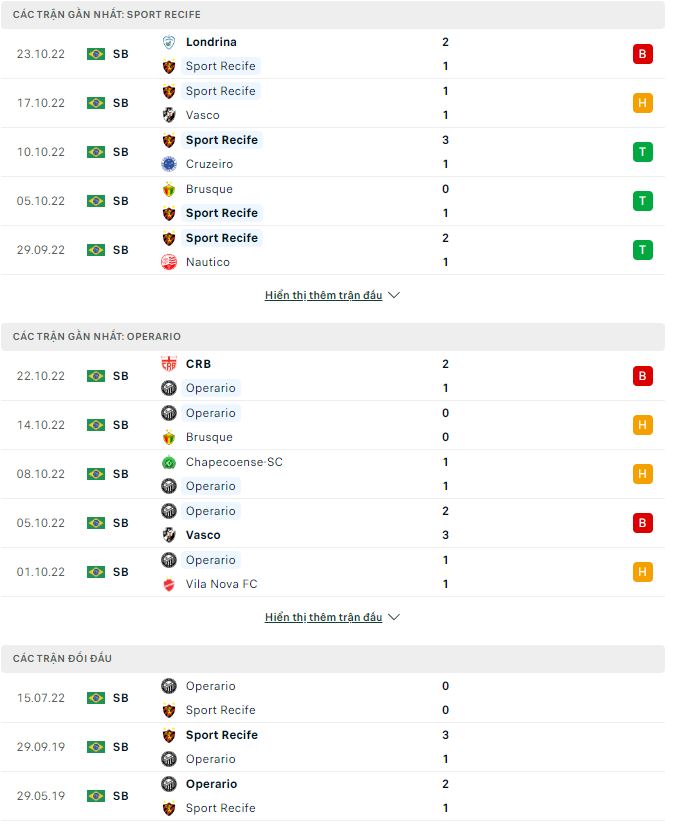The height and width of the screenshot is (827, 675).
Task: Select the Sport Recife shield logo
Action: point(169,66)
